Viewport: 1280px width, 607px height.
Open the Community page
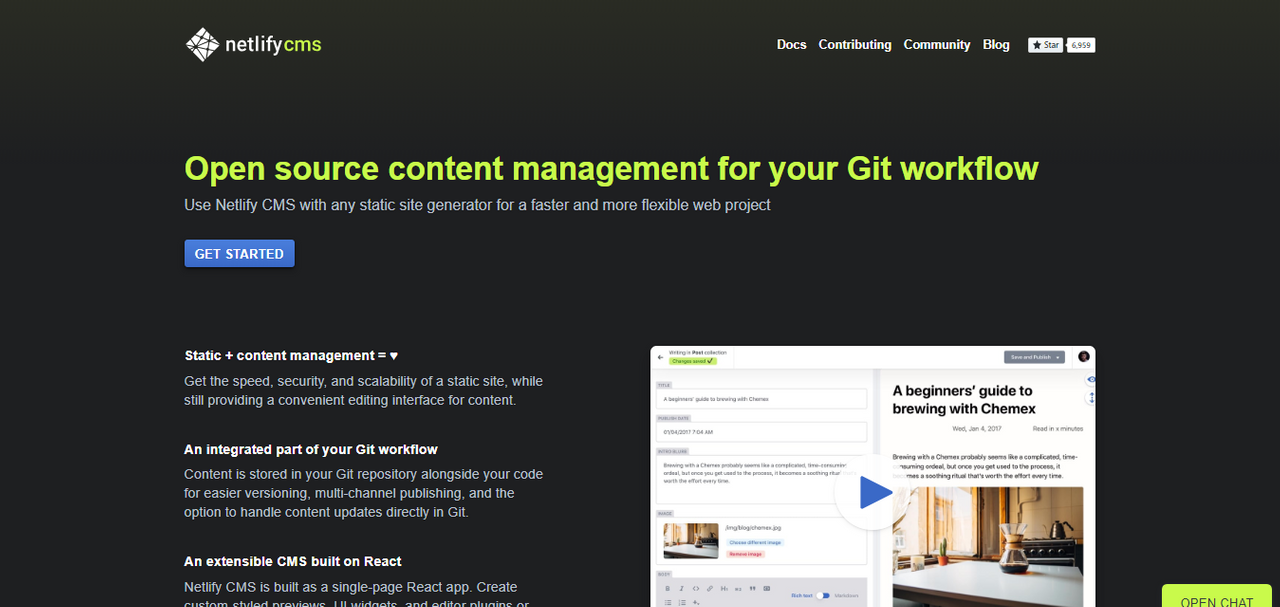936,45
